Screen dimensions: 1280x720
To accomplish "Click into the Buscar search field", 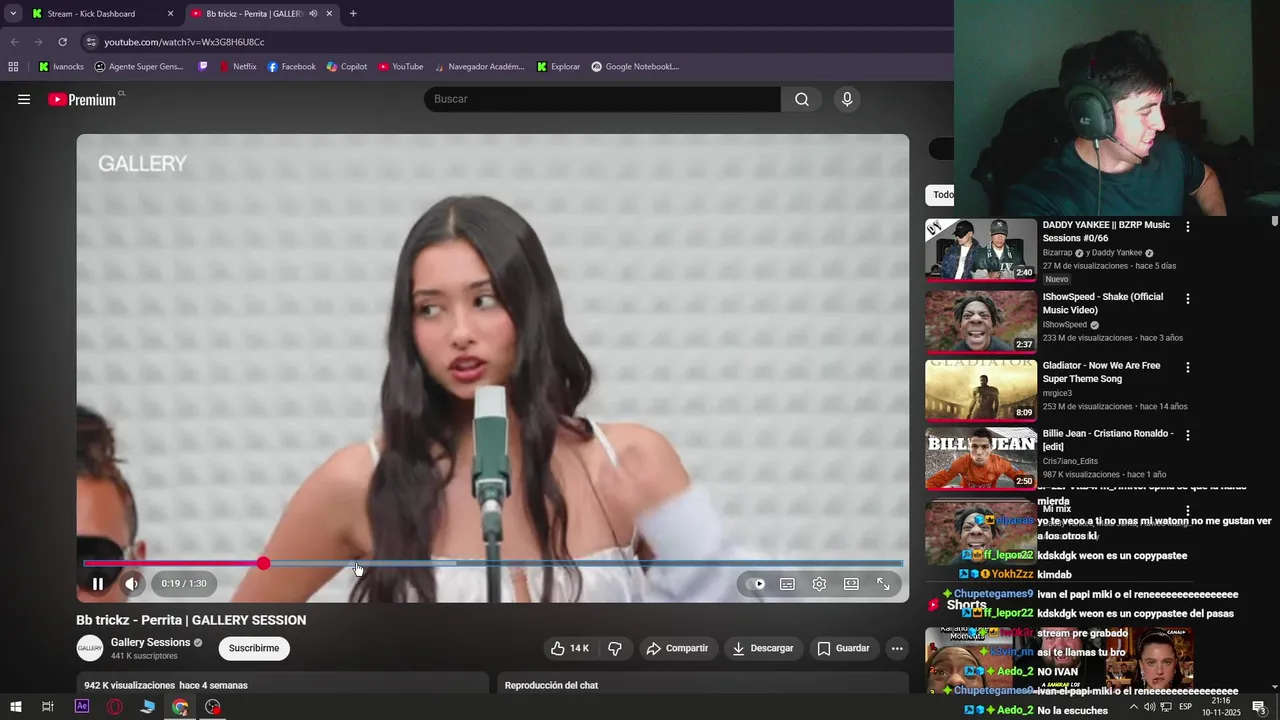I will (602, 99).
